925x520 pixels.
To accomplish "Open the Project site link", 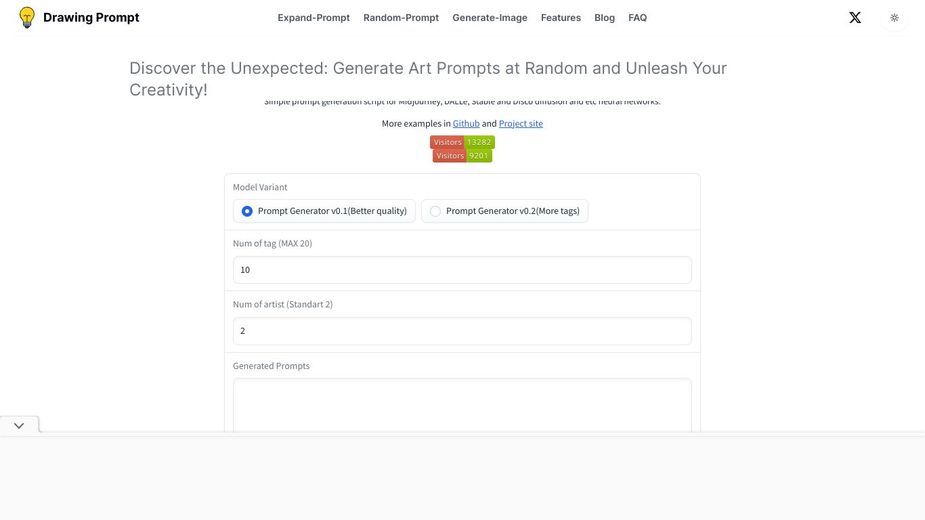I will tap(521, 123).
